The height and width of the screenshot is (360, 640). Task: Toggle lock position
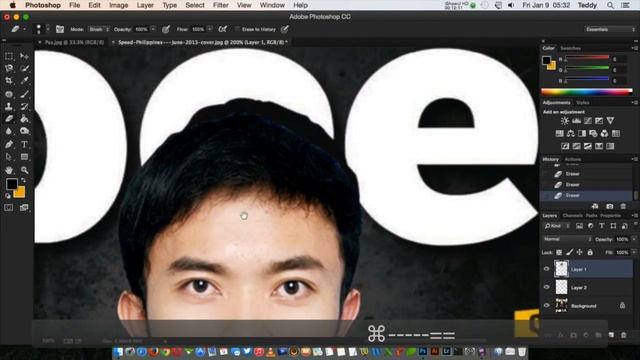click(580, 253)
